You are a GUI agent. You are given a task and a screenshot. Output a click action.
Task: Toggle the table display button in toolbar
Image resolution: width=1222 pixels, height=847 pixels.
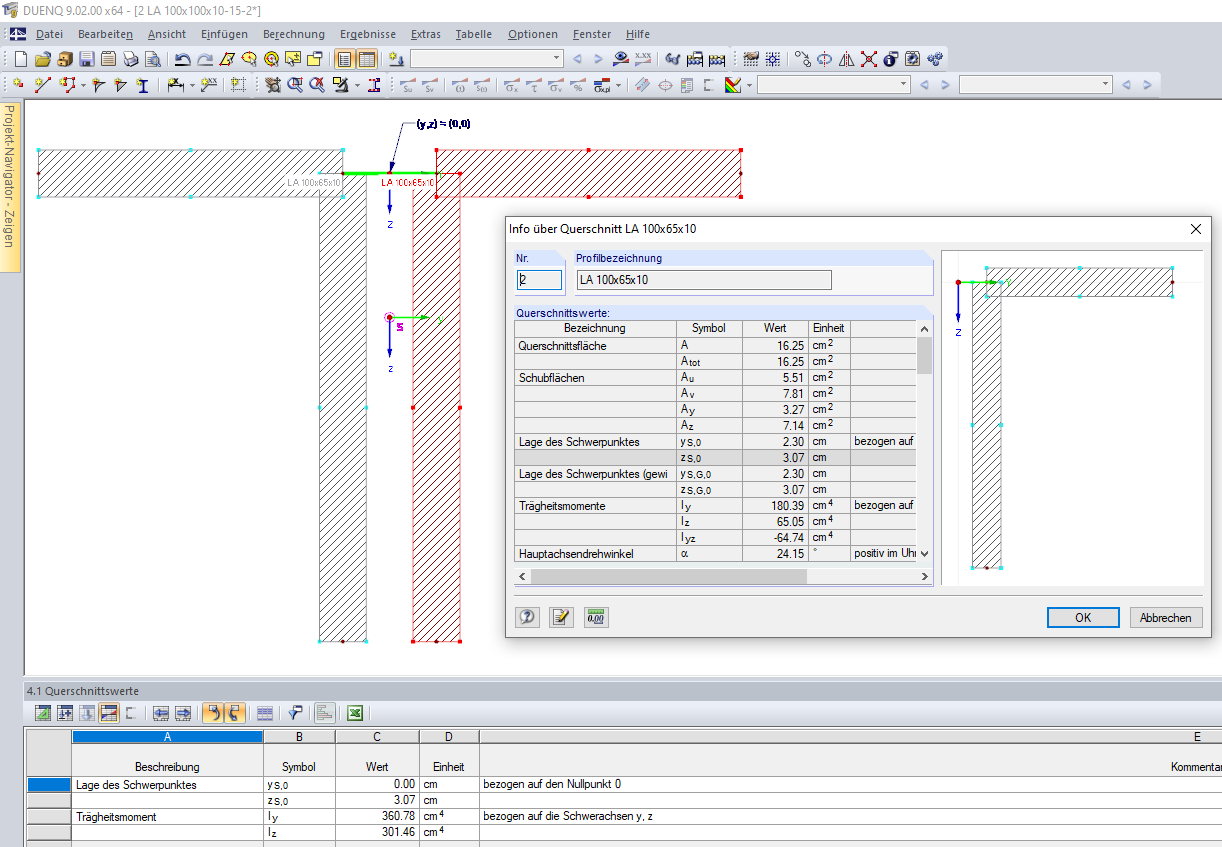point(367,59)
